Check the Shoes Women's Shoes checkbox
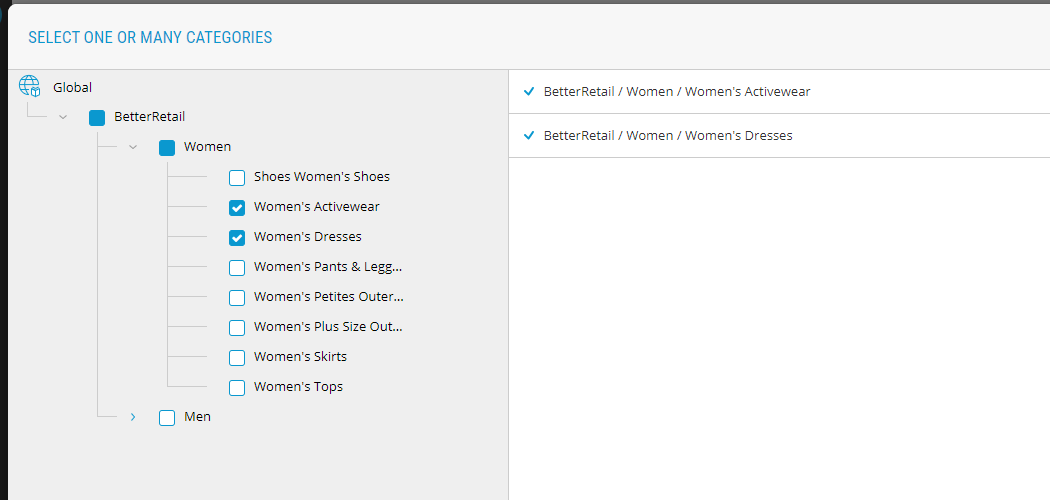 click(237, 178)
